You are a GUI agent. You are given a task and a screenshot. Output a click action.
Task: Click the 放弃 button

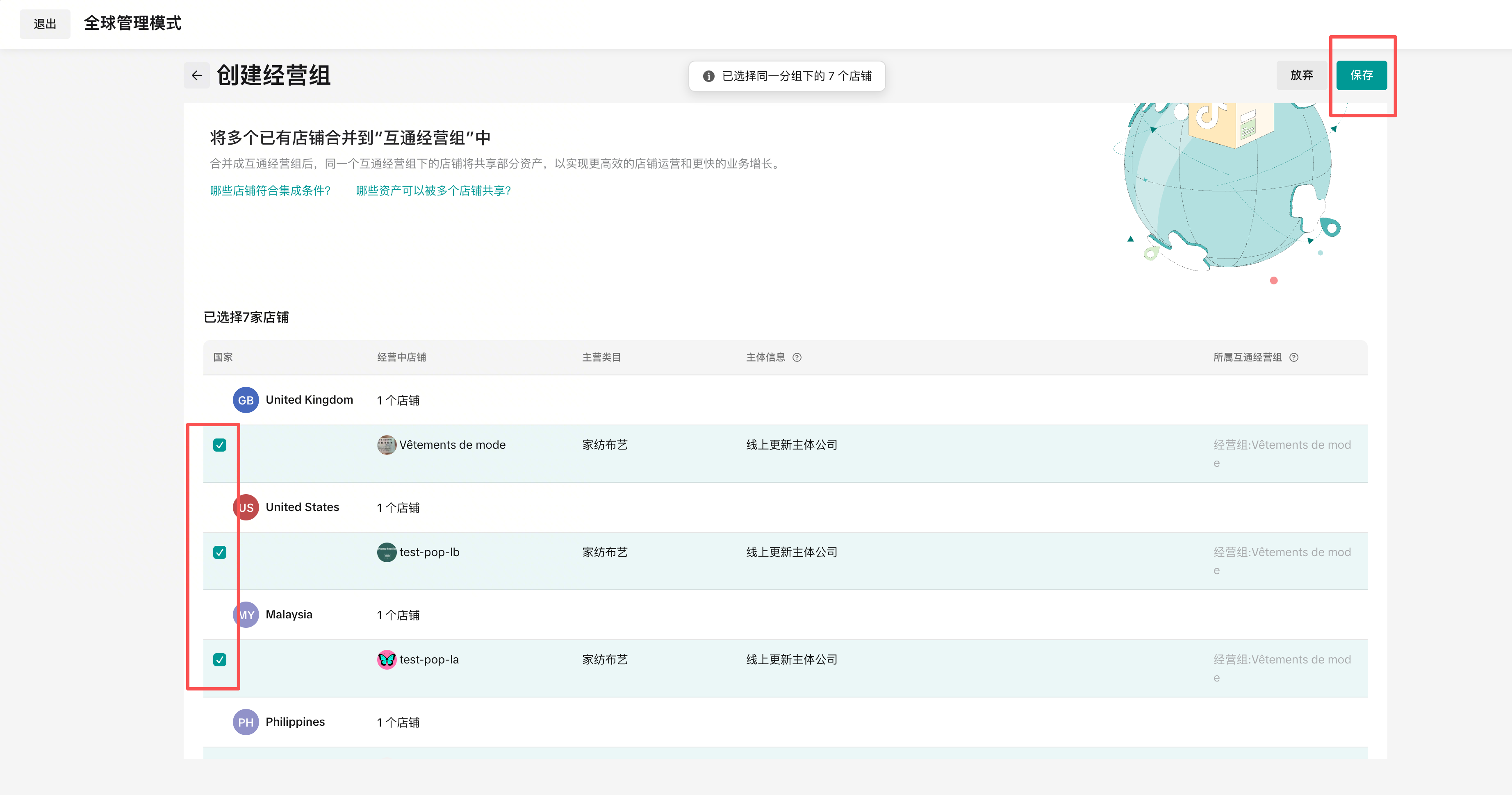point(1301,75)
